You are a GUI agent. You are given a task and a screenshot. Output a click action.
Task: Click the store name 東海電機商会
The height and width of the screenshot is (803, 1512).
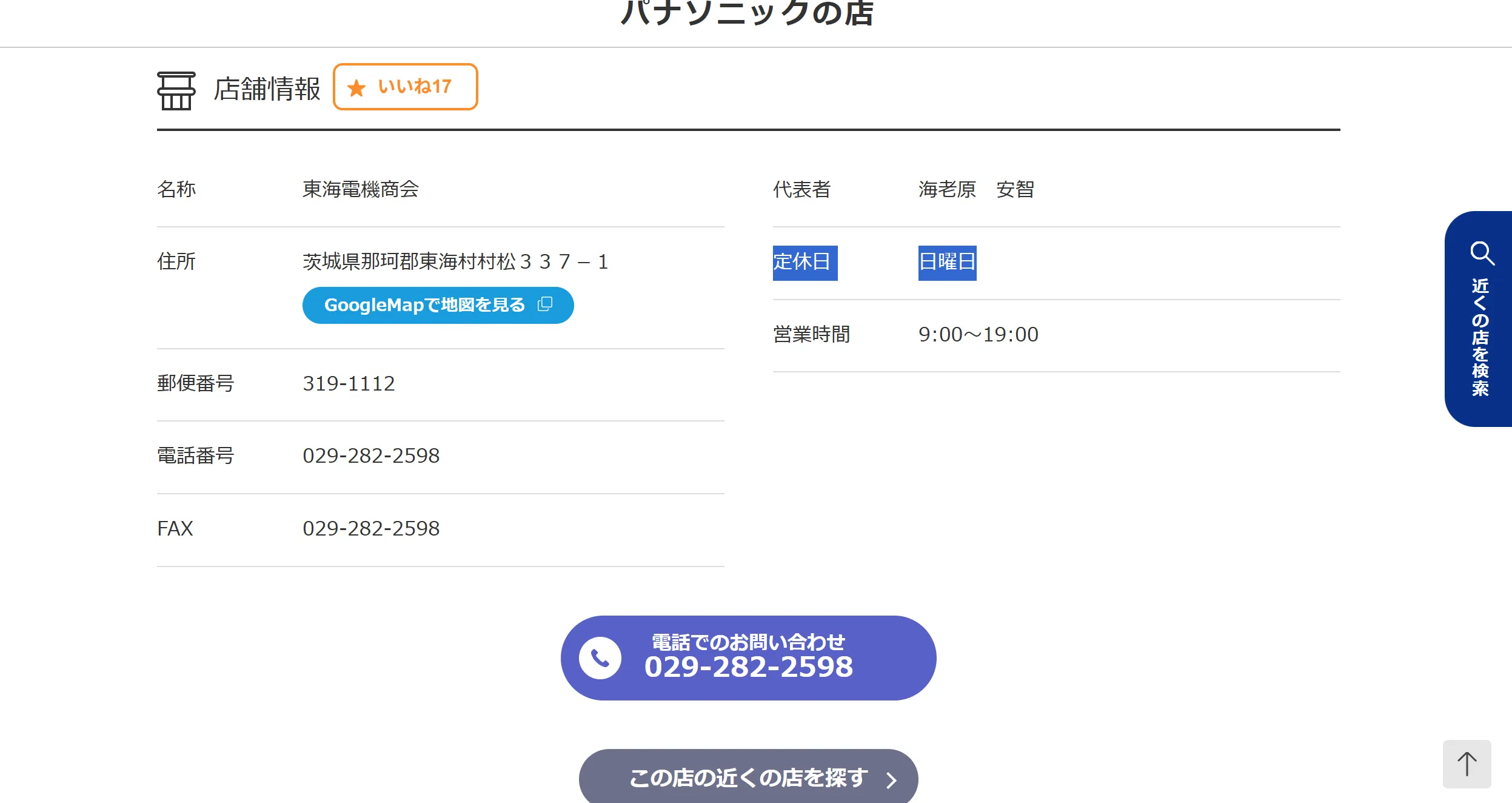pyautogui.click(x=361, y=189)
